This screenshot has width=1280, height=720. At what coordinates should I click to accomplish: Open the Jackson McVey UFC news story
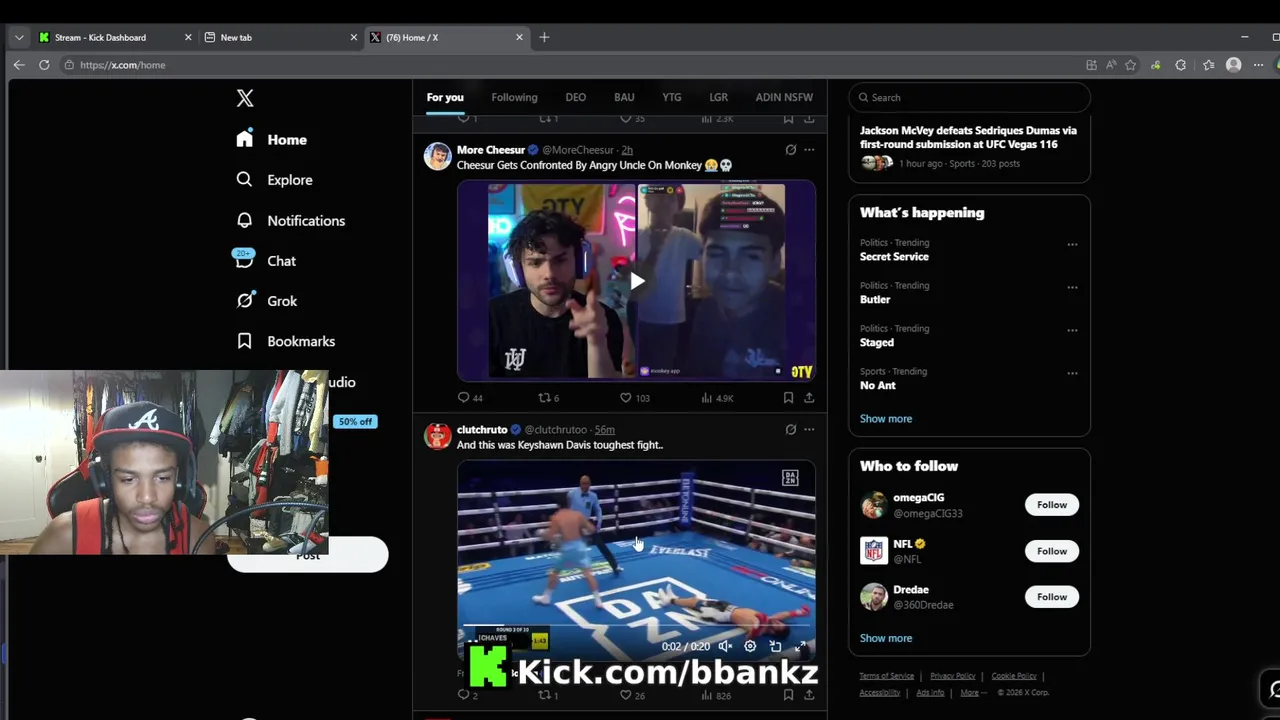coord(968,146)
